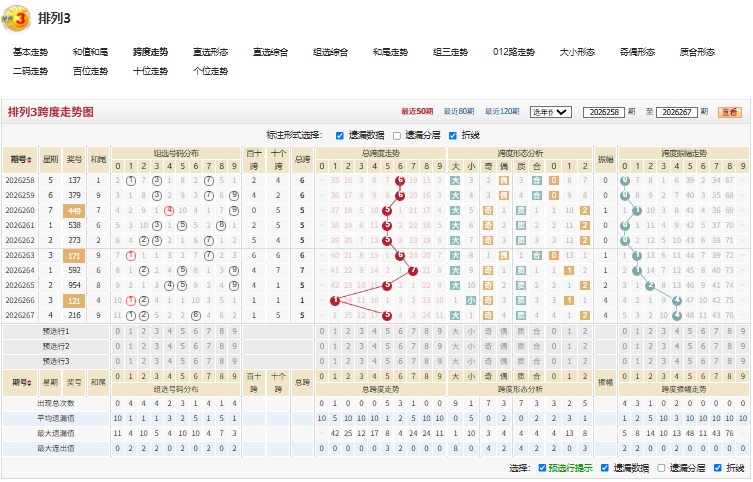Screen dimensions: 753x482
Task: Click highlighted award number 121
Action: (x=74, y=301)
